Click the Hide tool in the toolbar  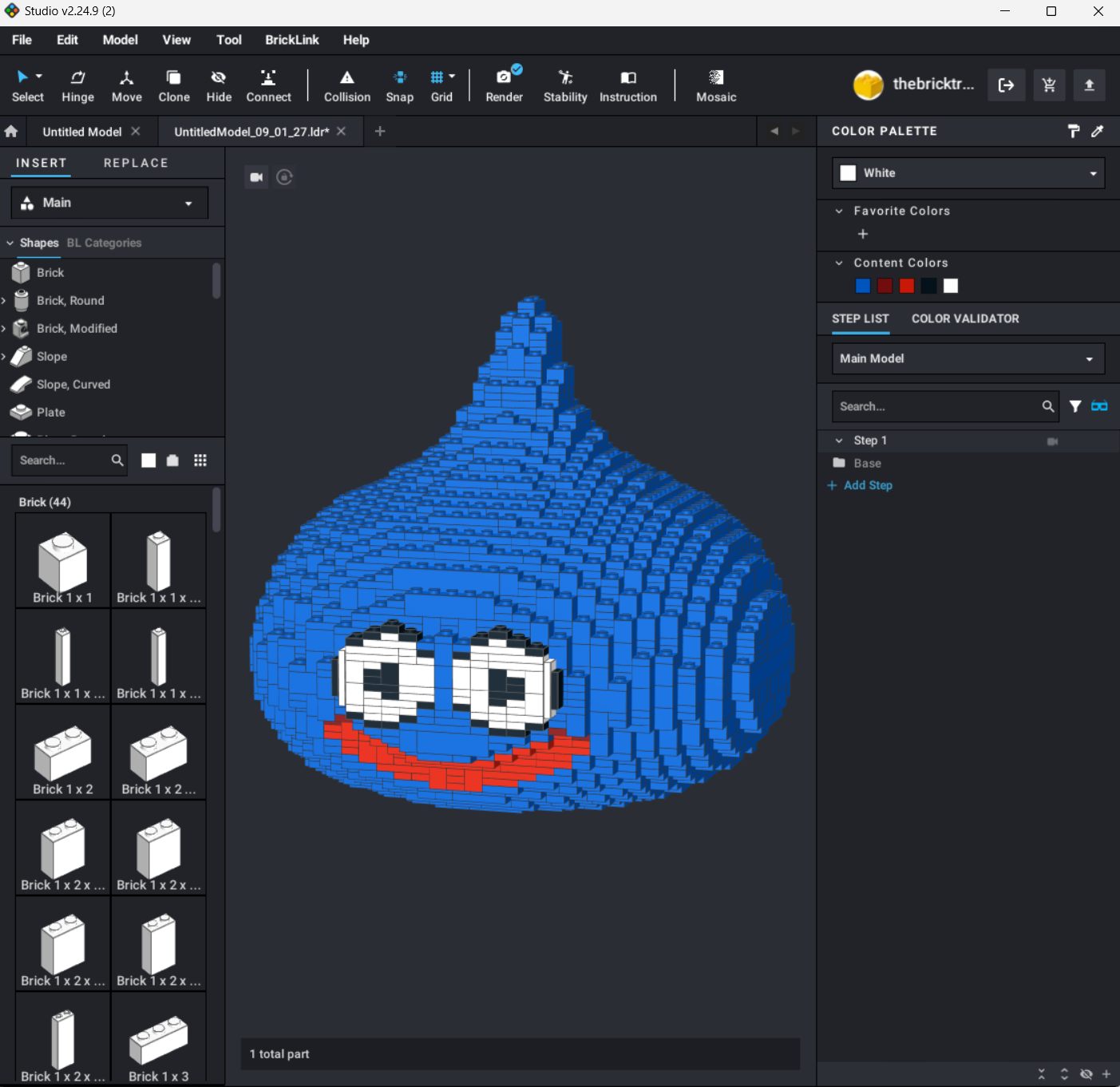pyautogui.click(x=219, y=85)
